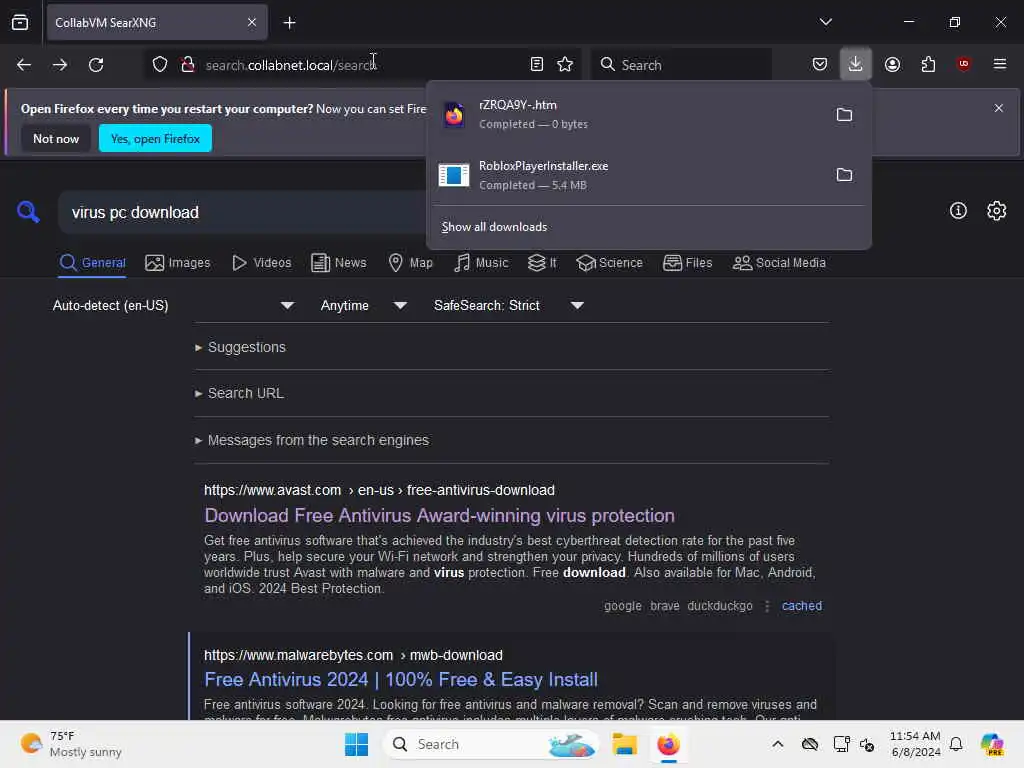Open the cached link for Avast result
1024x768 pixels.
(x=801, y=605)
